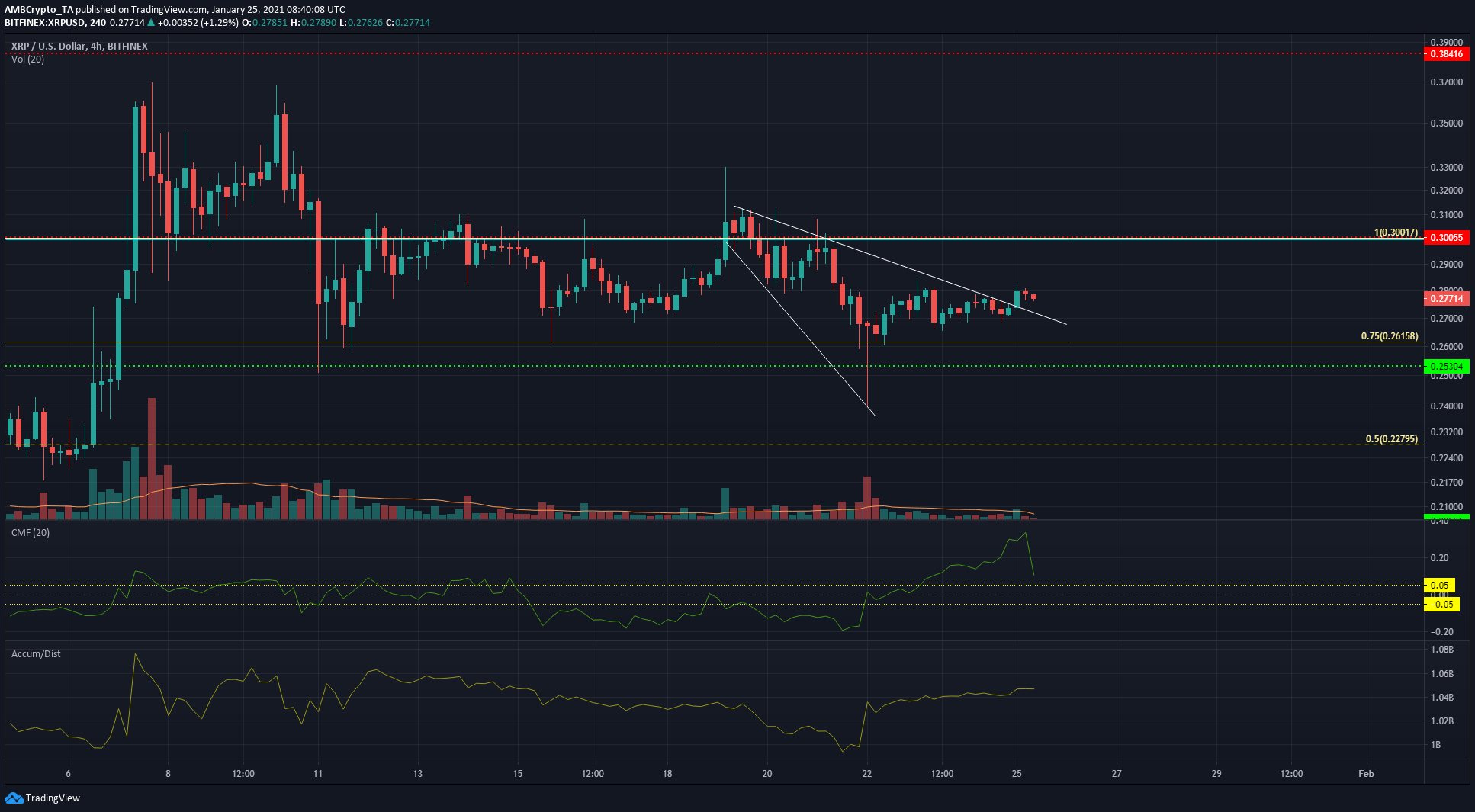The height and width of the screenshot is (812, 1475).
Task: Click the date 29 on time axis
Action: [x=1216, y=774]
